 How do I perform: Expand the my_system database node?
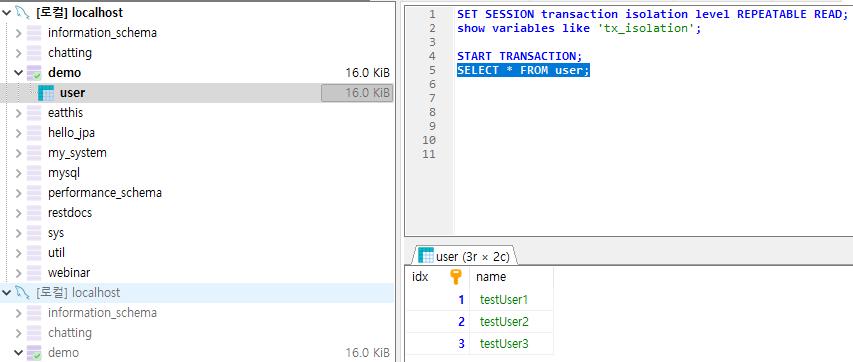18,154
